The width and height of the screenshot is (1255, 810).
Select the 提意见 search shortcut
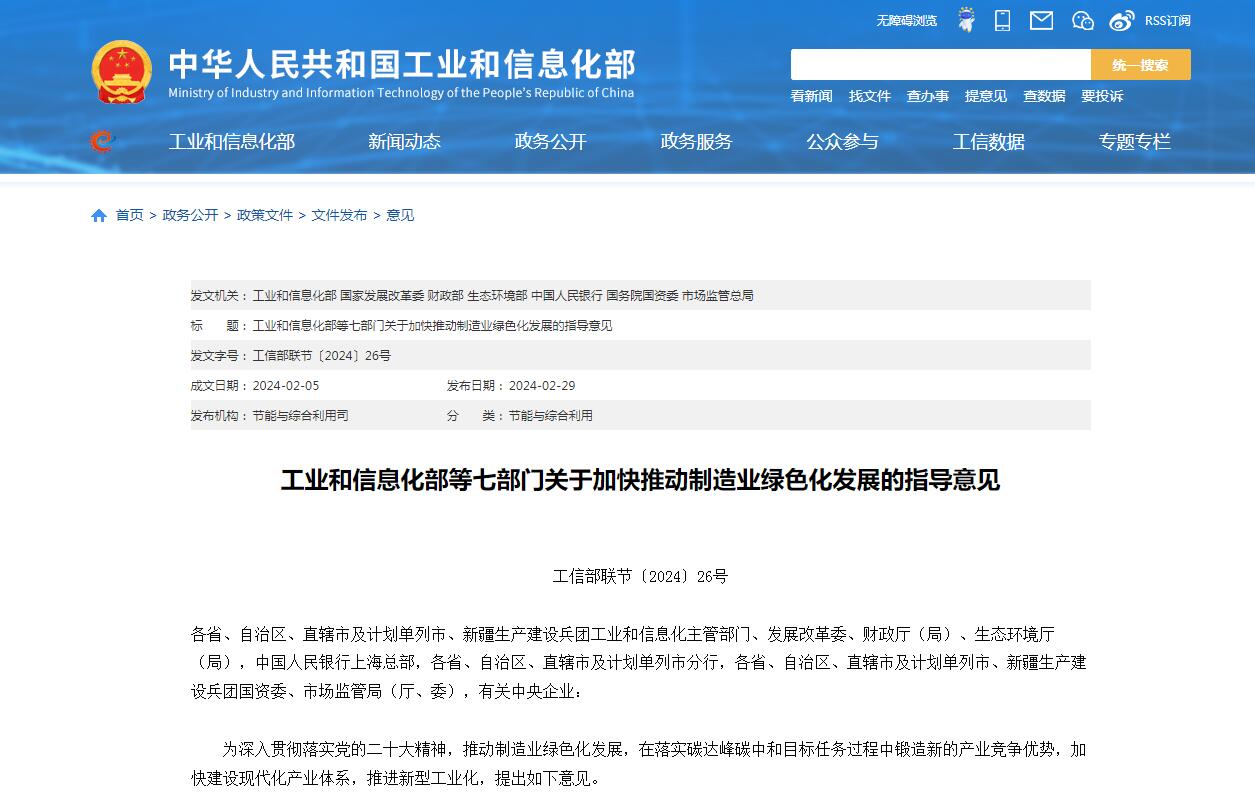tap(986, 96)
